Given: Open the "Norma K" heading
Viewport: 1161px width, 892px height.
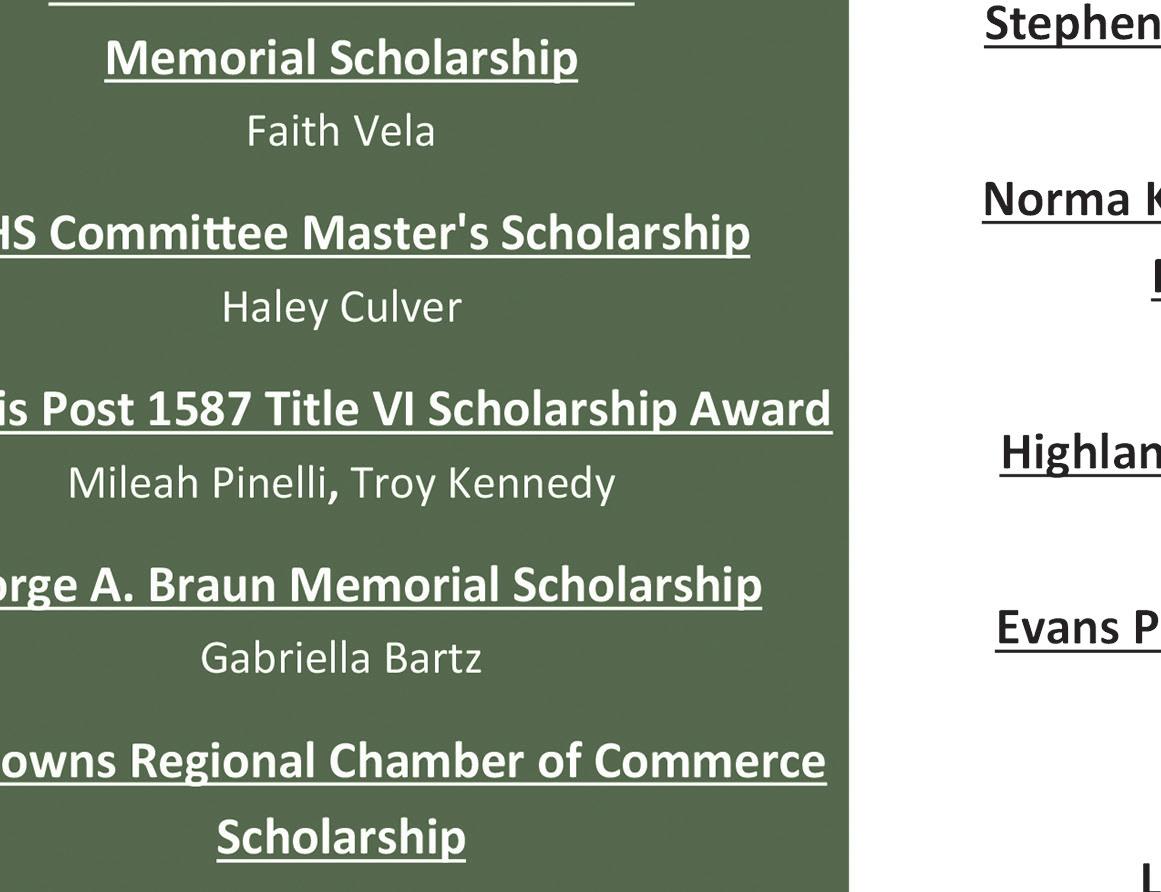Looking at the screenshot, I should [x=1070, y=199].
